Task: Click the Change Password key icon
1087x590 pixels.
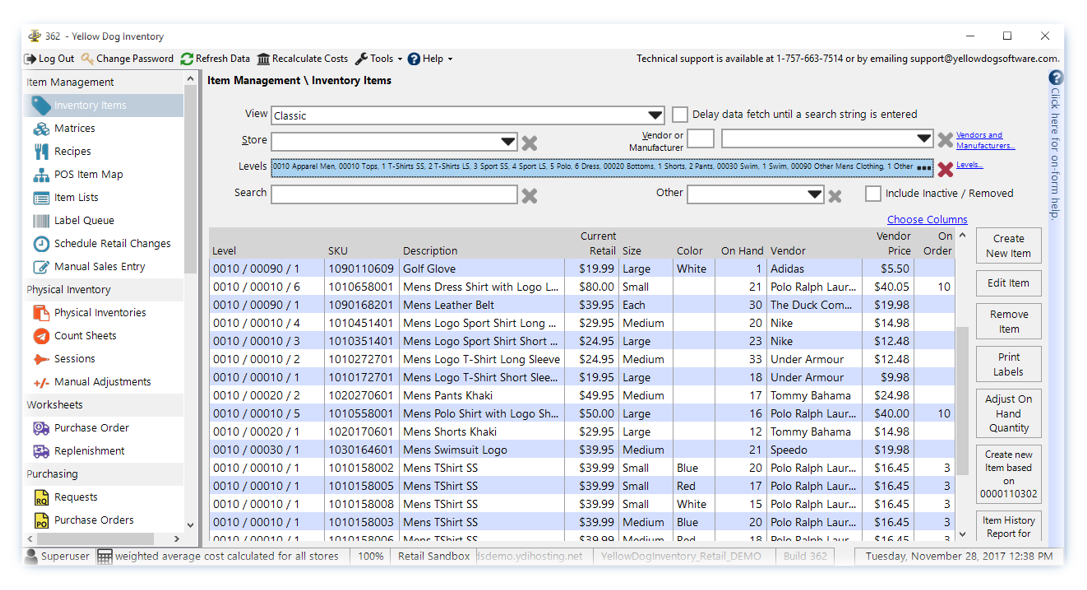Action: (x=87, y=59)
